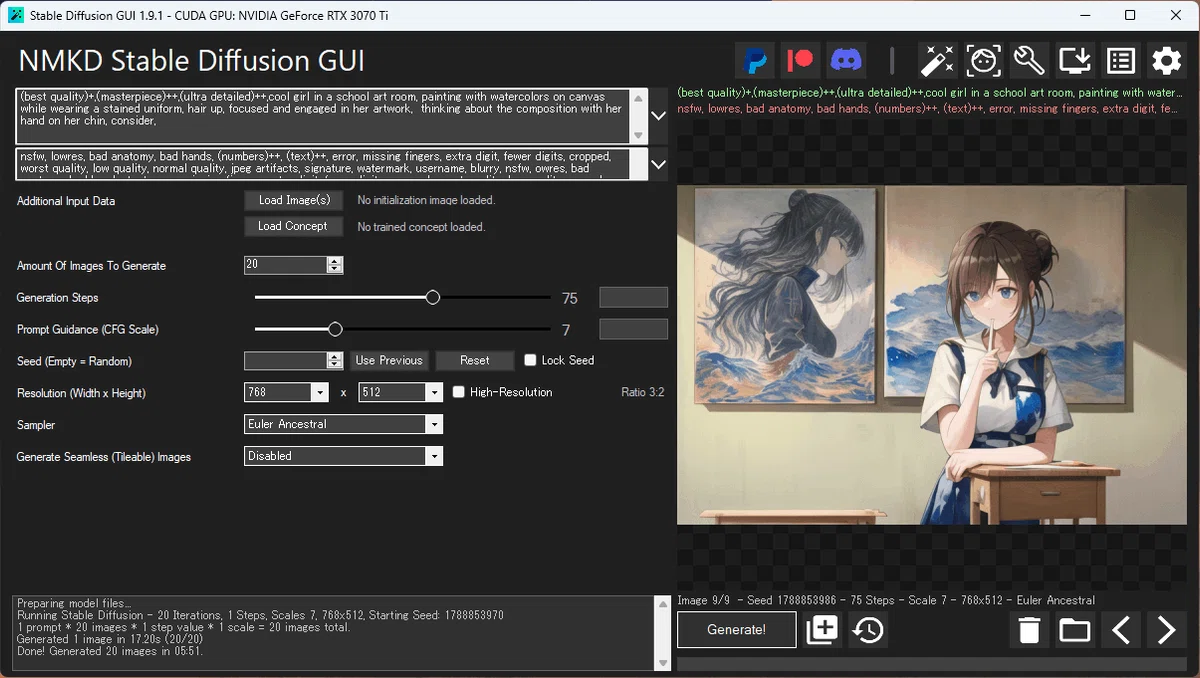The width and height of the screenshot is (1200, 678).
Task: Start generation with the Generate! button
Action: [737, 630]
